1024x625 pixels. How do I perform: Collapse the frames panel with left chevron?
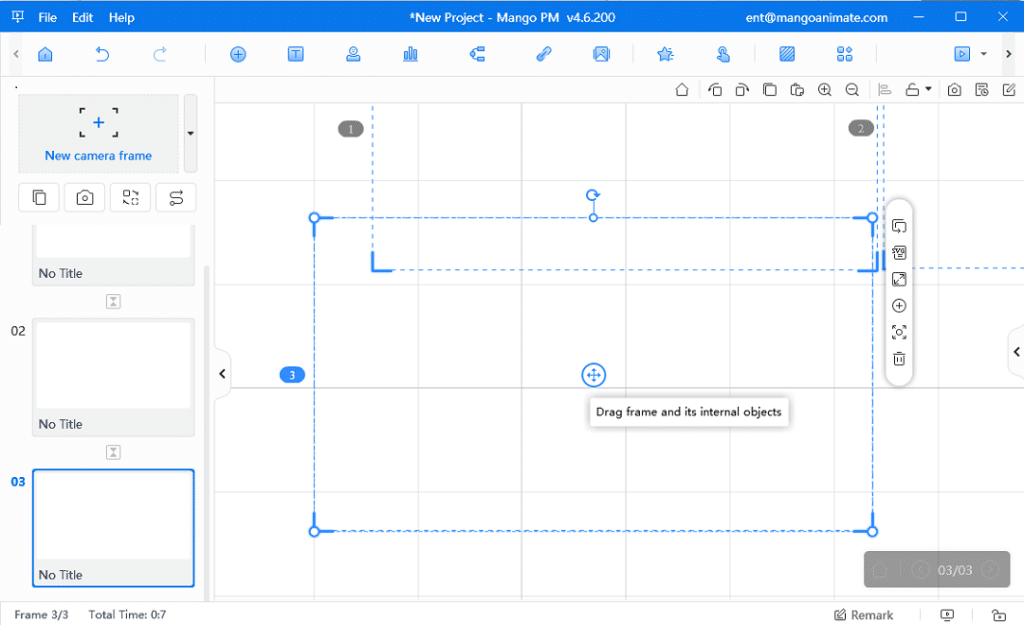pyautogui.click(x=221, y=373)
